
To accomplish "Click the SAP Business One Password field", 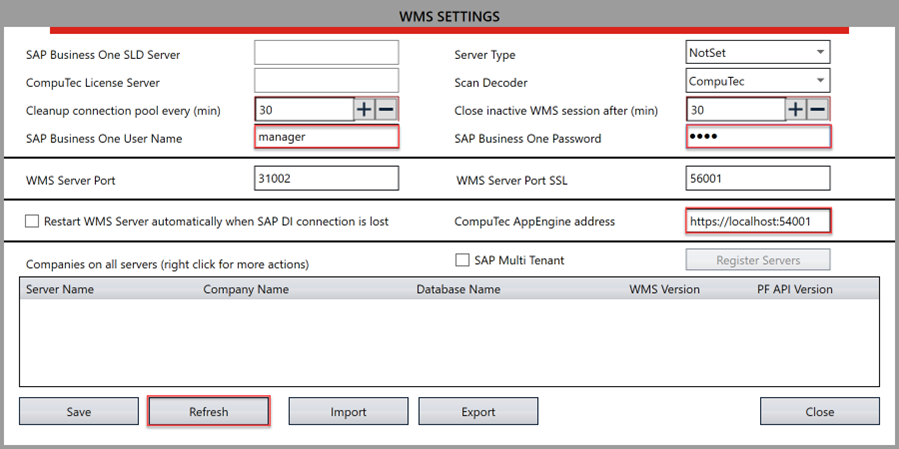I will [x=758, y=137].
